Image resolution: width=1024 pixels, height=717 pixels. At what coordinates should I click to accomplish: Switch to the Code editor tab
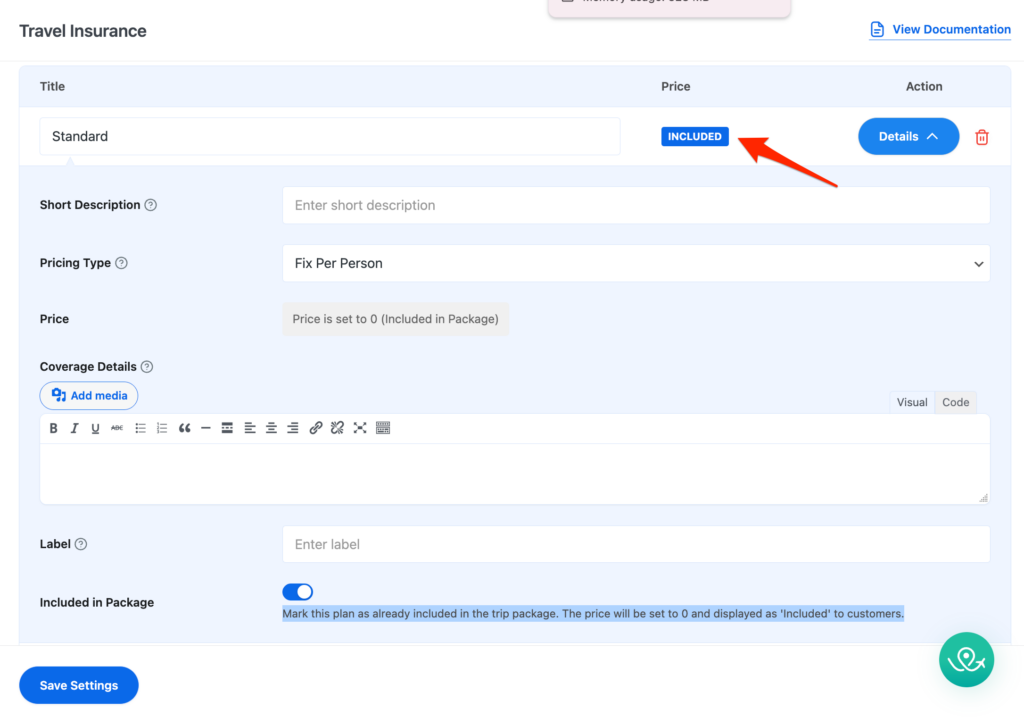[x=955, y=402]
